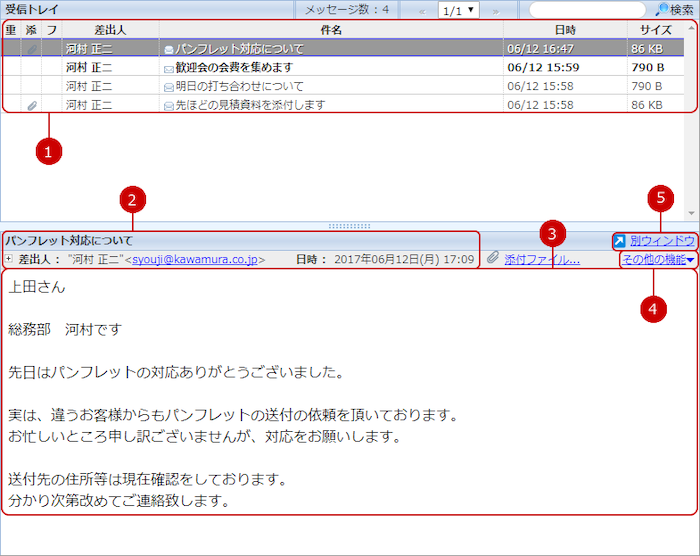Click envelope icon beside パンフレット対応について in list

pos(168,48)
